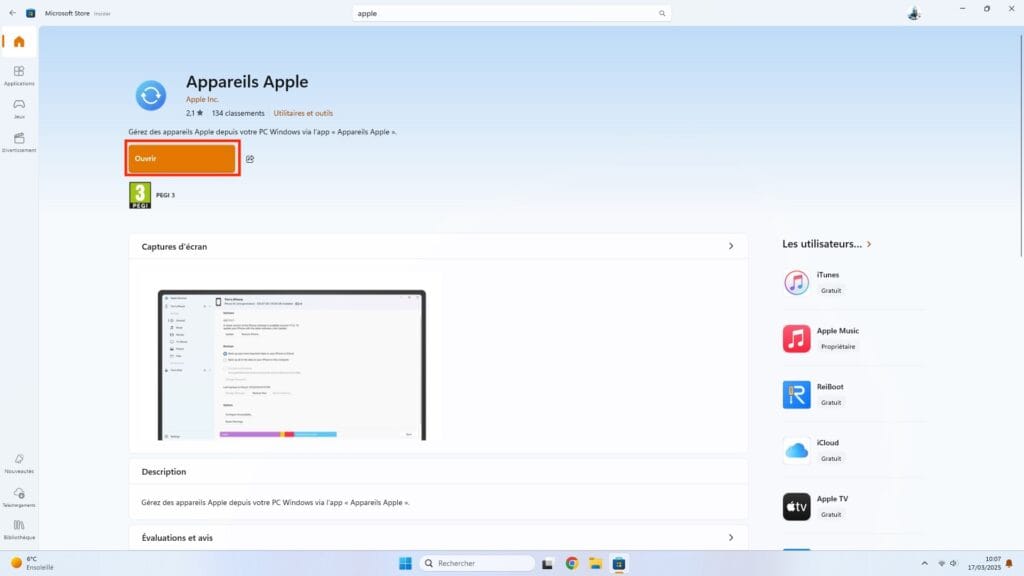Screen dimensions: 1024x576
Task: Open the iTunes app icon
Action: point(795,282)
